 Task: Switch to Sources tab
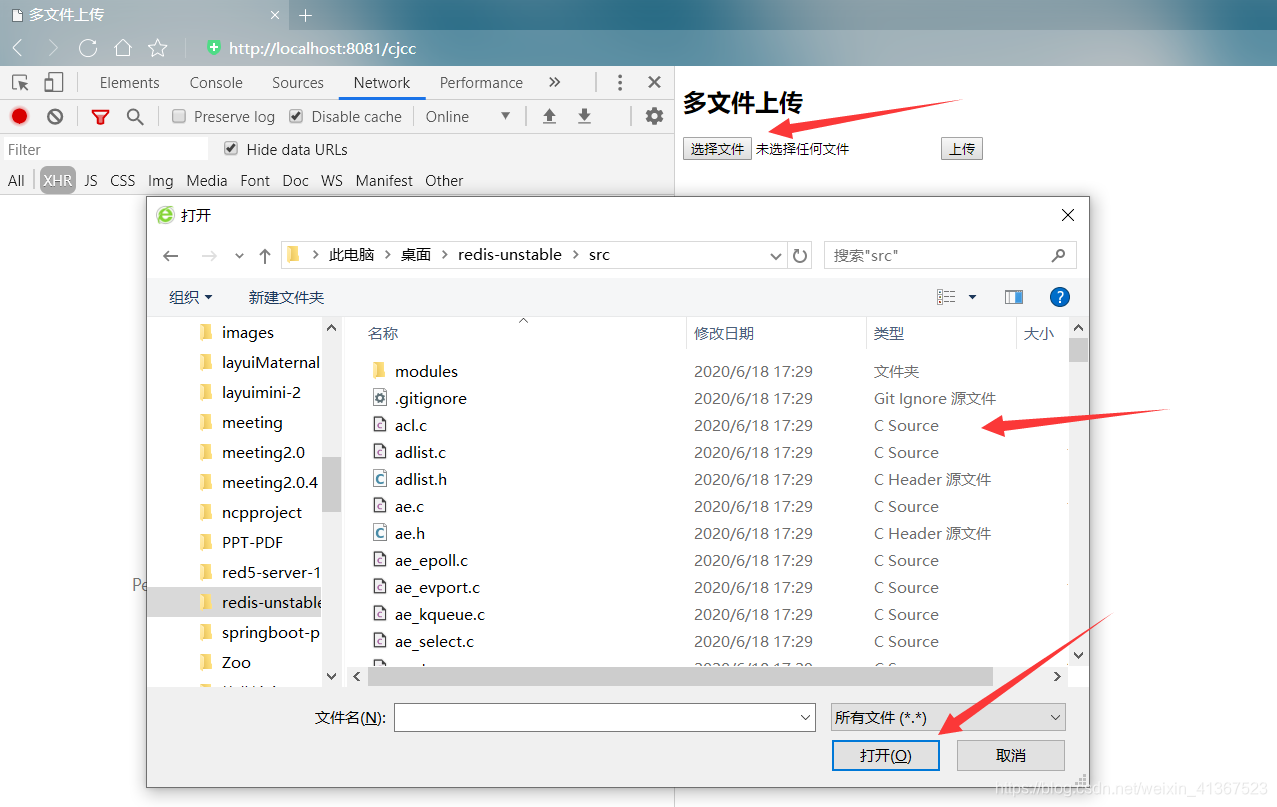pyautogui.click(x=298, y=83)
